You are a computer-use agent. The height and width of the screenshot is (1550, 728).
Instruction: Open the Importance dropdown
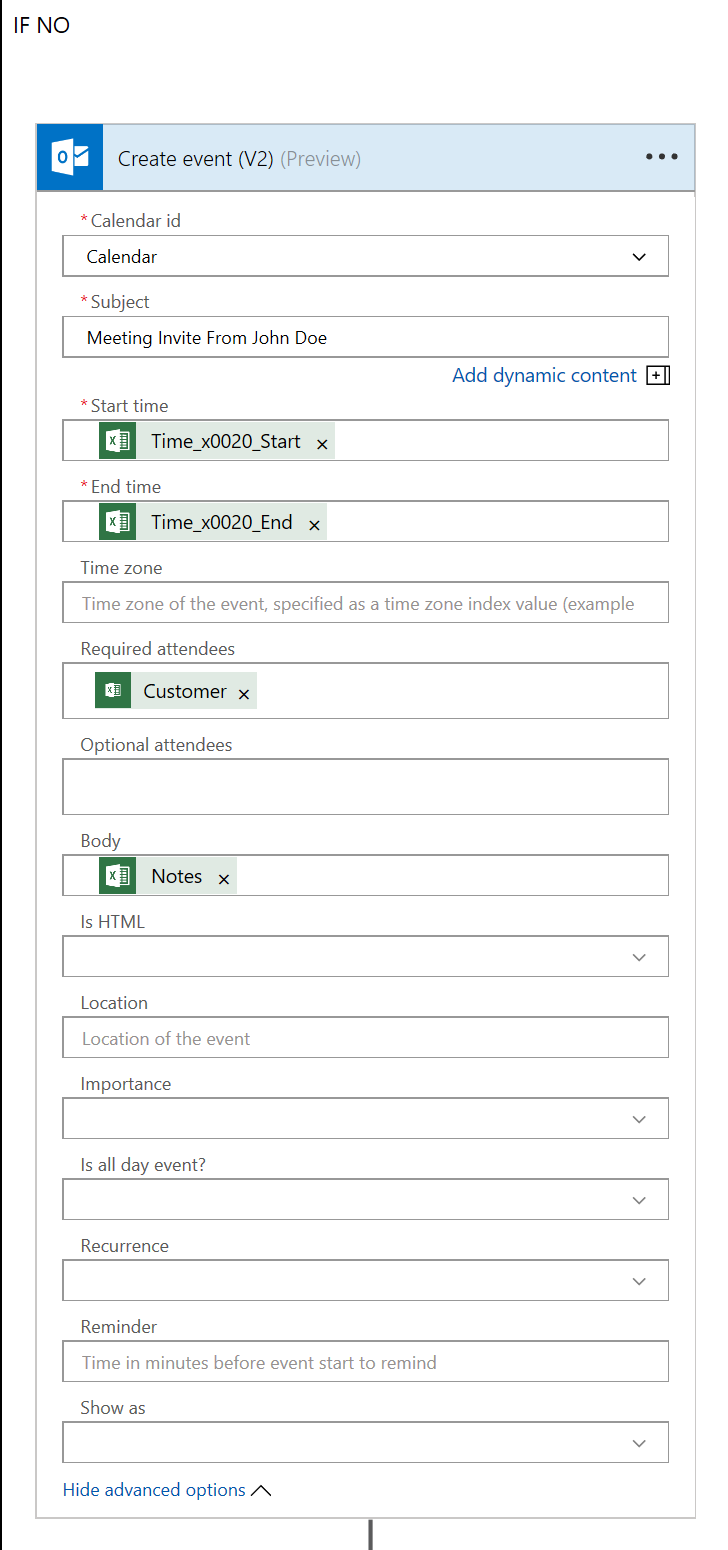639,1119
